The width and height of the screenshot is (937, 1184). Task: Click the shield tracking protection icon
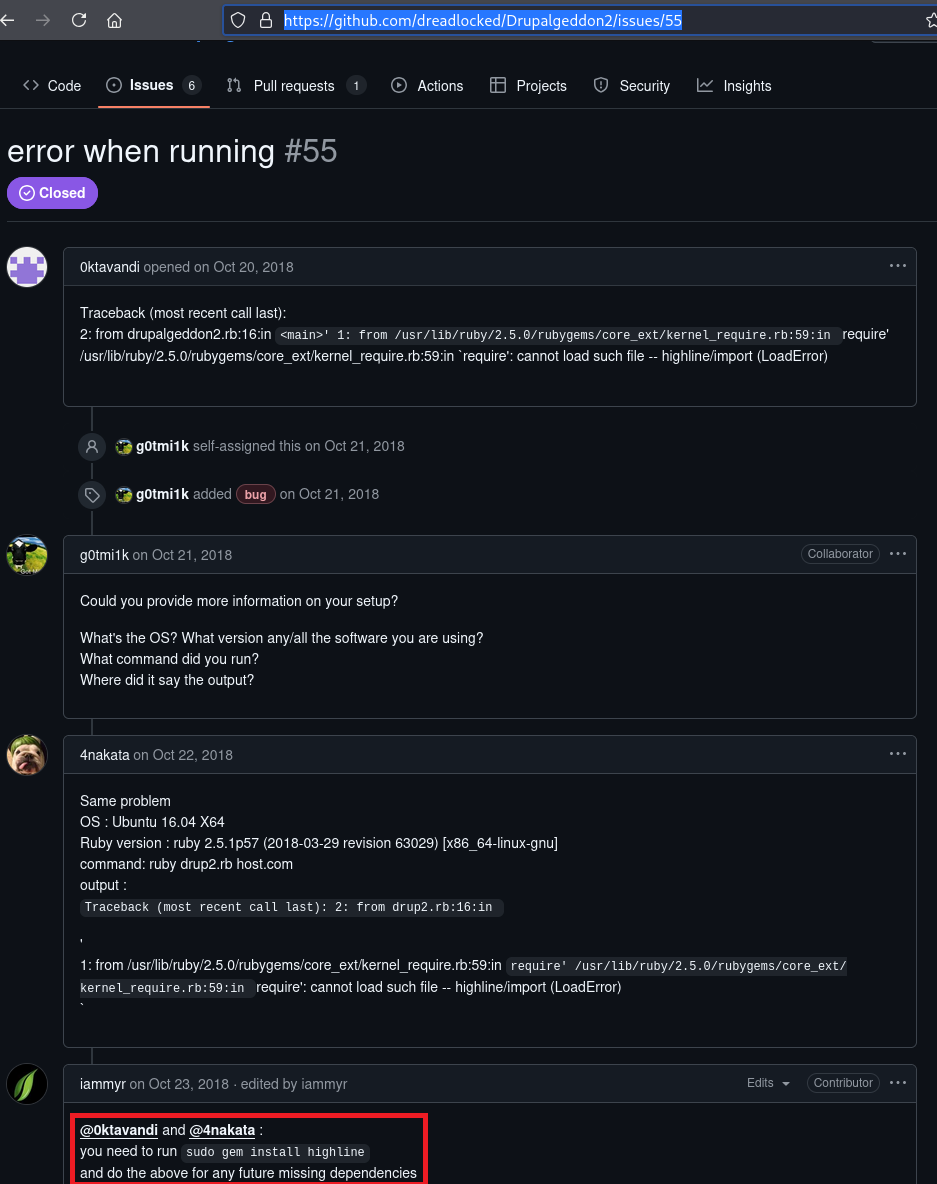point(238,20)
